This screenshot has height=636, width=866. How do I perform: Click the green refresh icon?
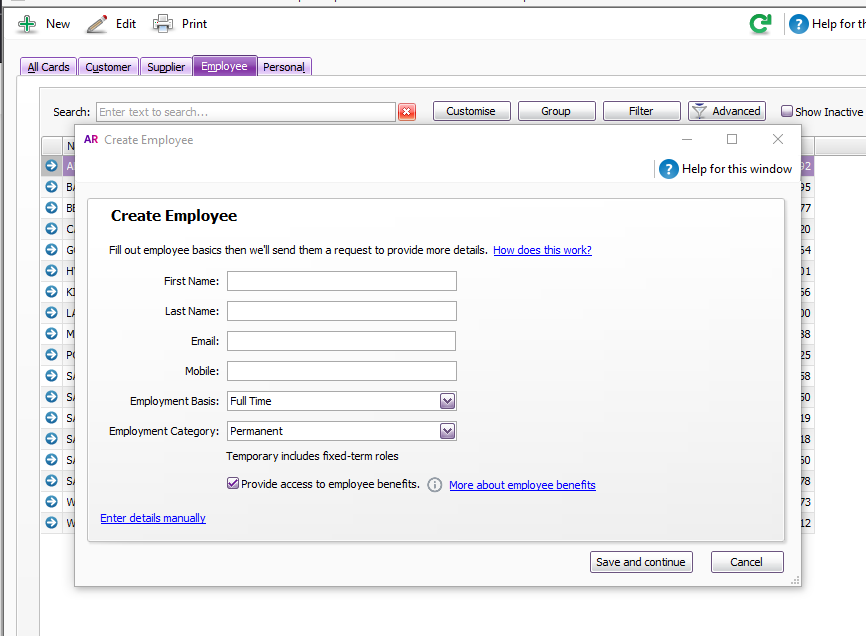(761, 24)
